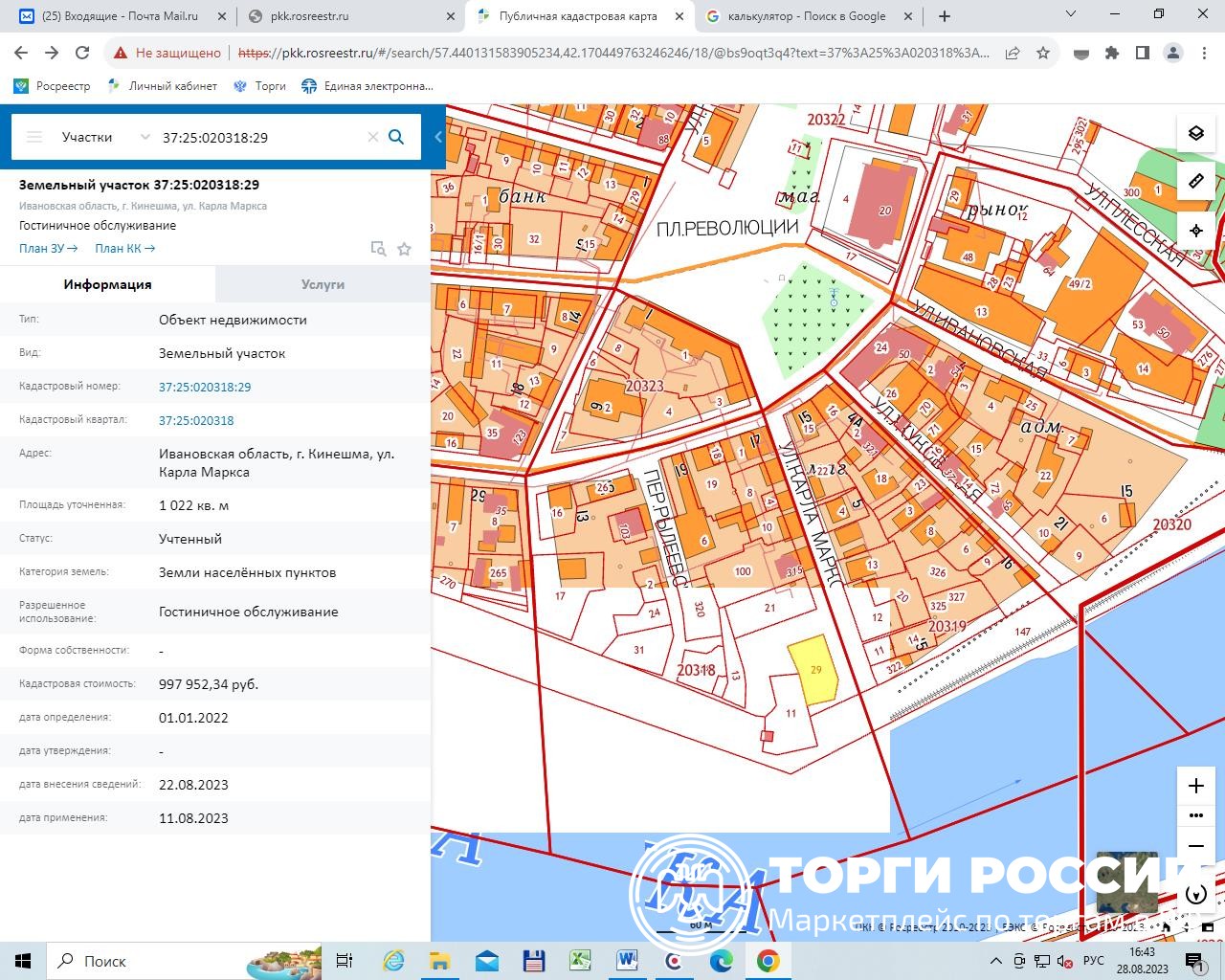
Task: Switch to the калькулятор Google browser tab
Action: (x=806, y=16)
